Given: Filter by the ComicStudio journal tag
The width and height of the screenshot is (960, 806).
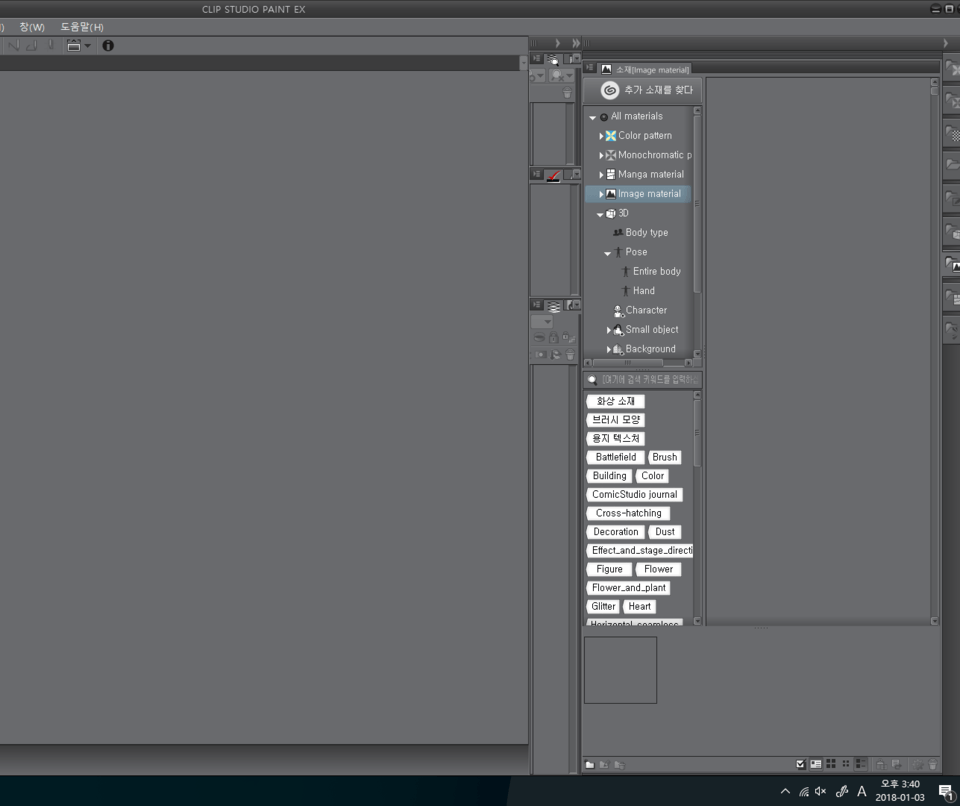Looking at the screenshot, I should pyautogui.click(x=634, y=494).
